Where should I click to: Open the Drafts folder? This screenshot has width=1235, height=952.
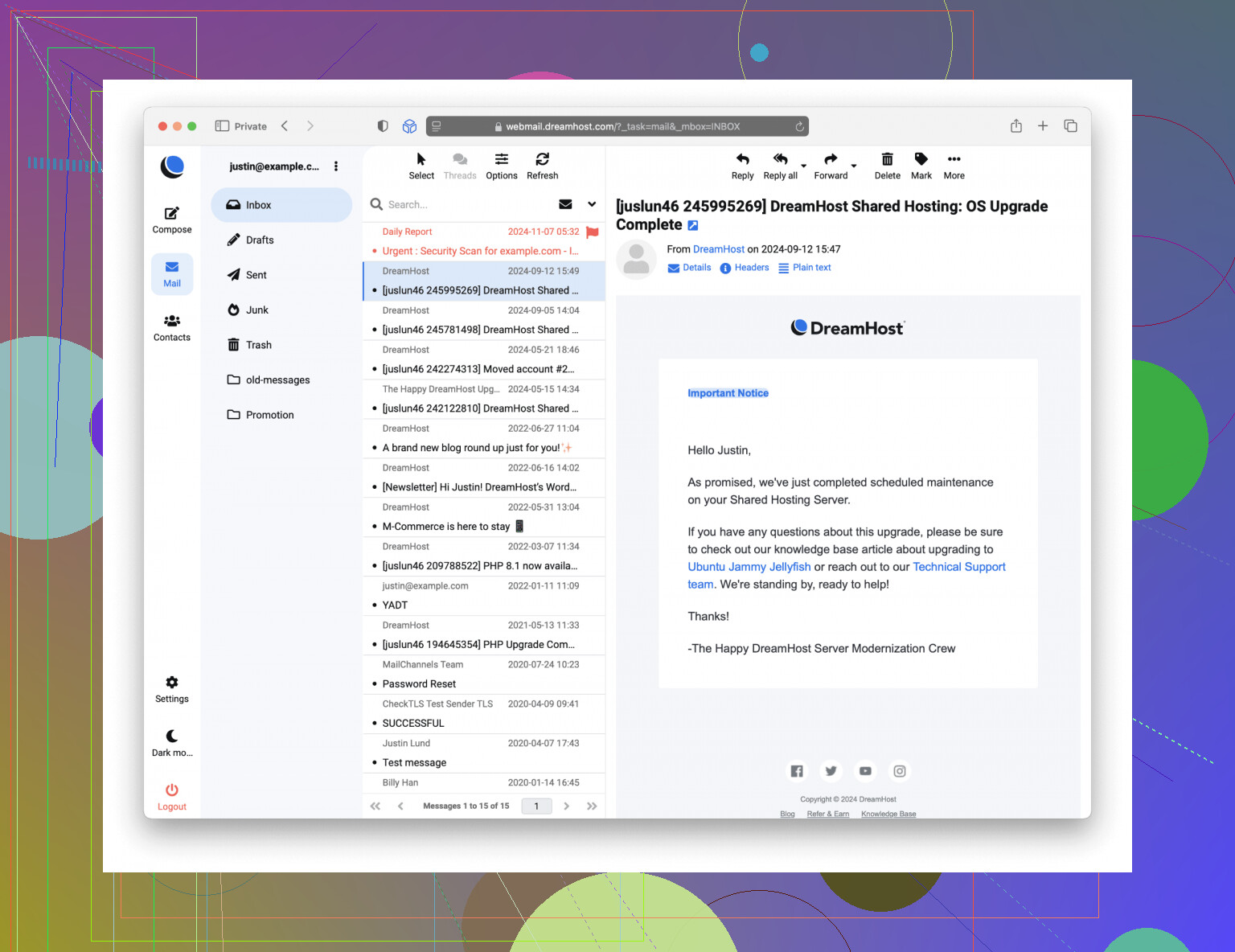click(281, 240)
